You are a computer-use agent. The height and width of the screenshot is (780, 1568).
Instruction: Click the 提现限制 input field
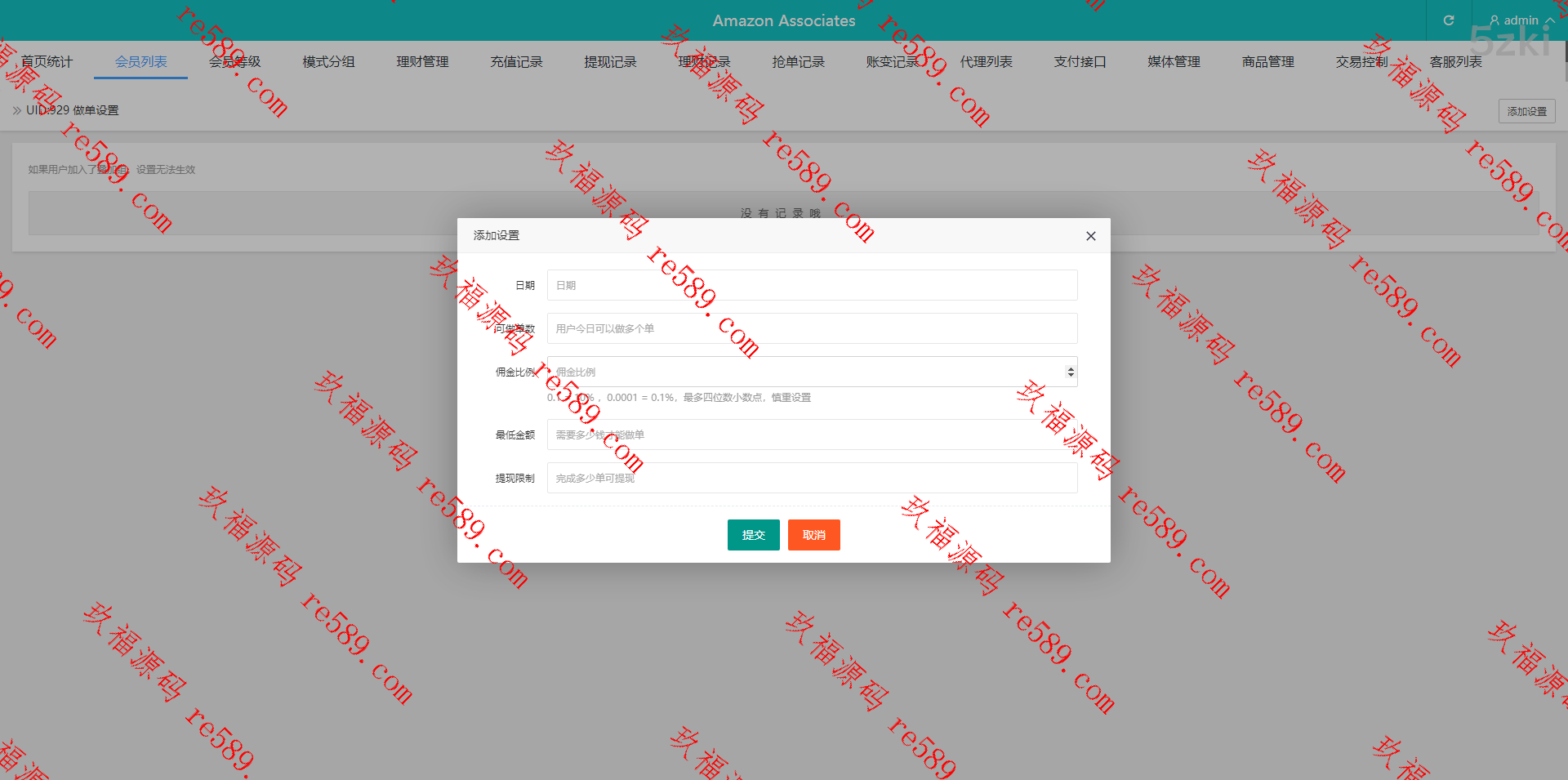point(812,478)
